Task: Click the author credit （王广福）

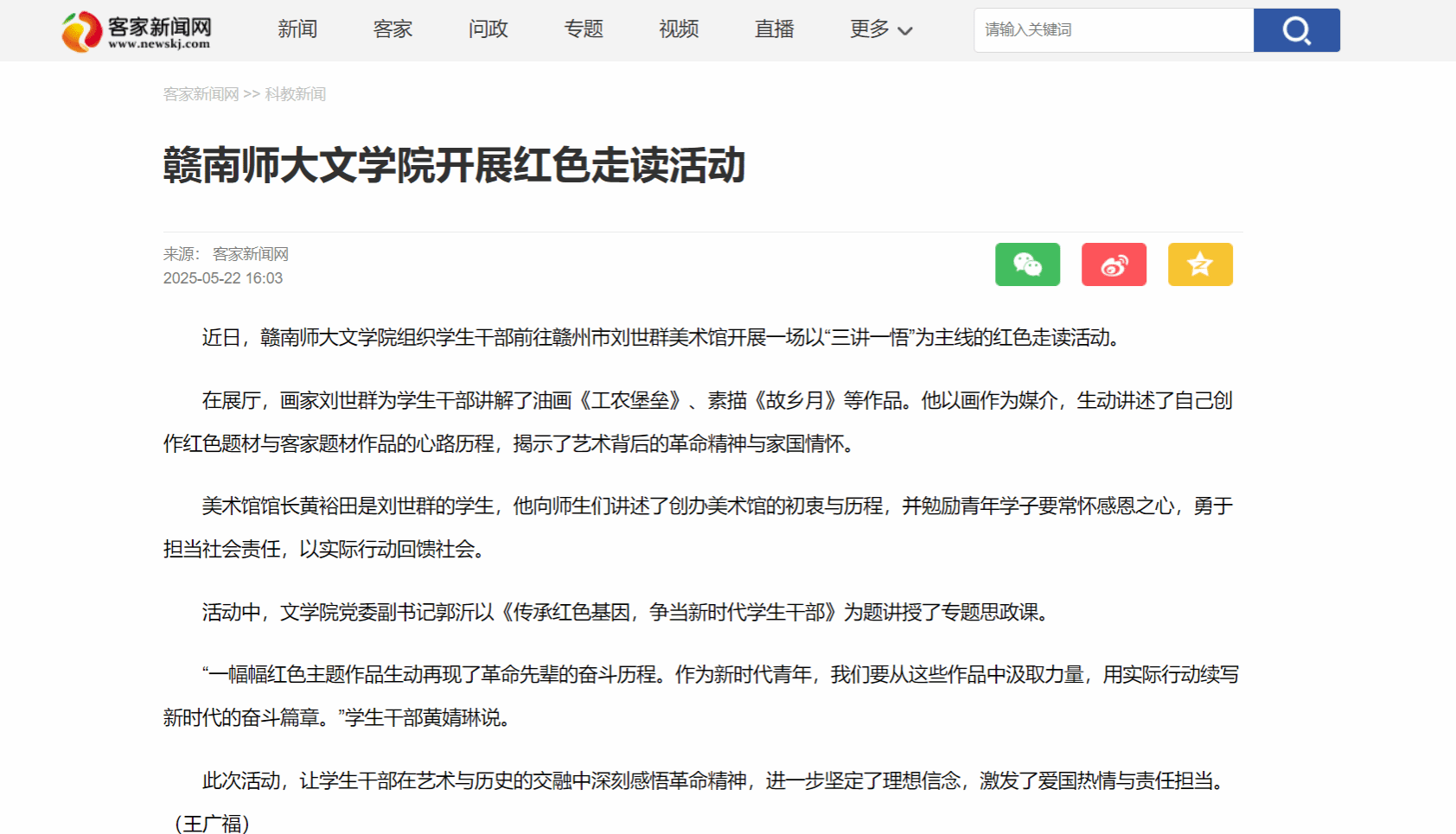Action: click(212, 824)
